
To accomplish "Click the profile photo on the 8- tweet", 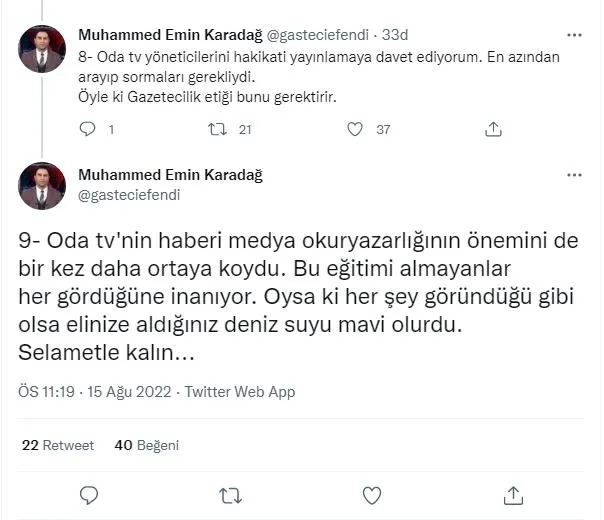I will (42, 49).
